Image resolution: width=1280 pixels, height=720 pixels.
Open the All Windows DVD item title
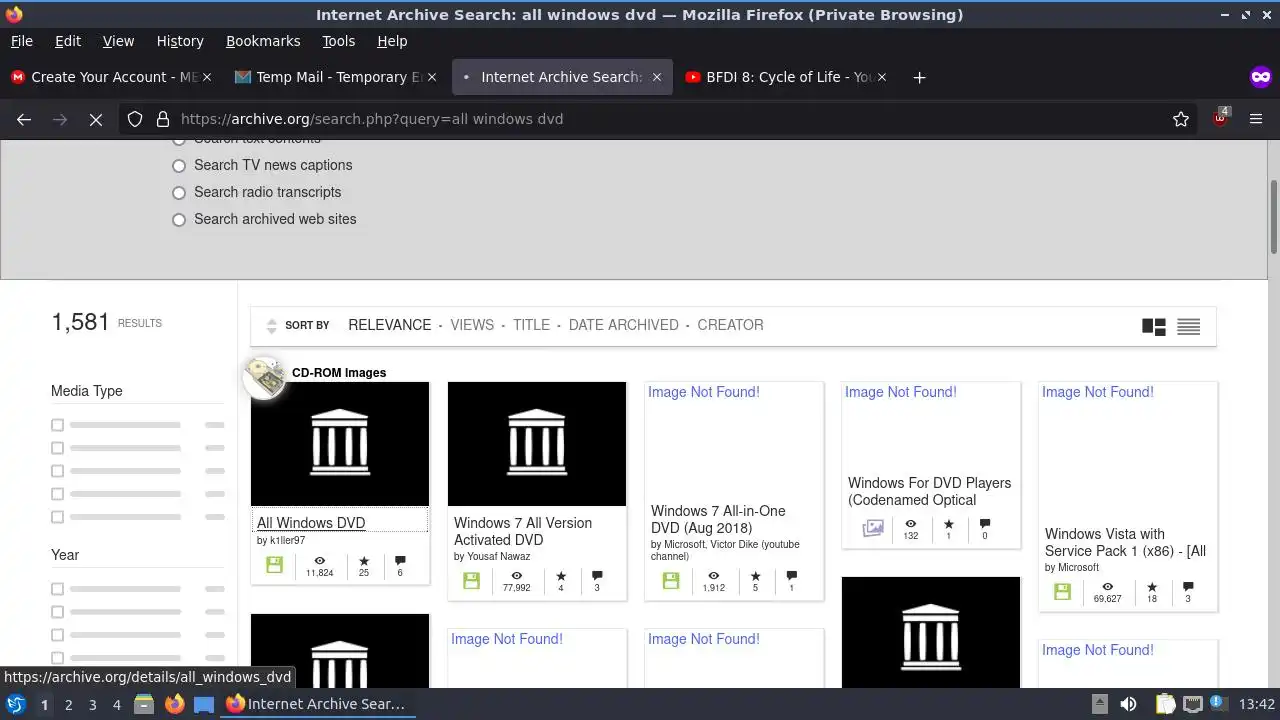(x=311, y=523)
